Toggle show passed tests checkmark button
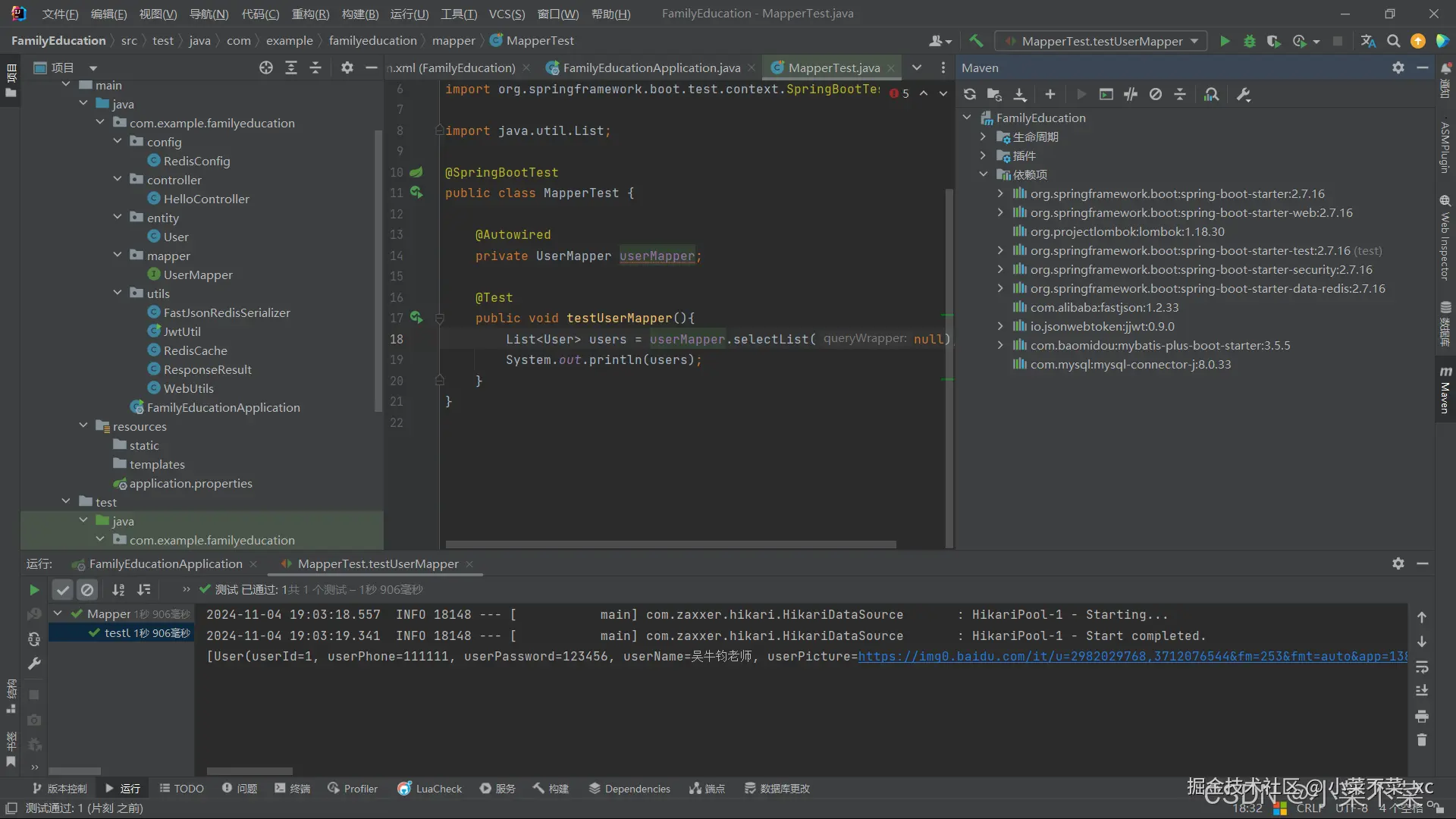Viewport: 1456px width, 819px height. [63, 589]
